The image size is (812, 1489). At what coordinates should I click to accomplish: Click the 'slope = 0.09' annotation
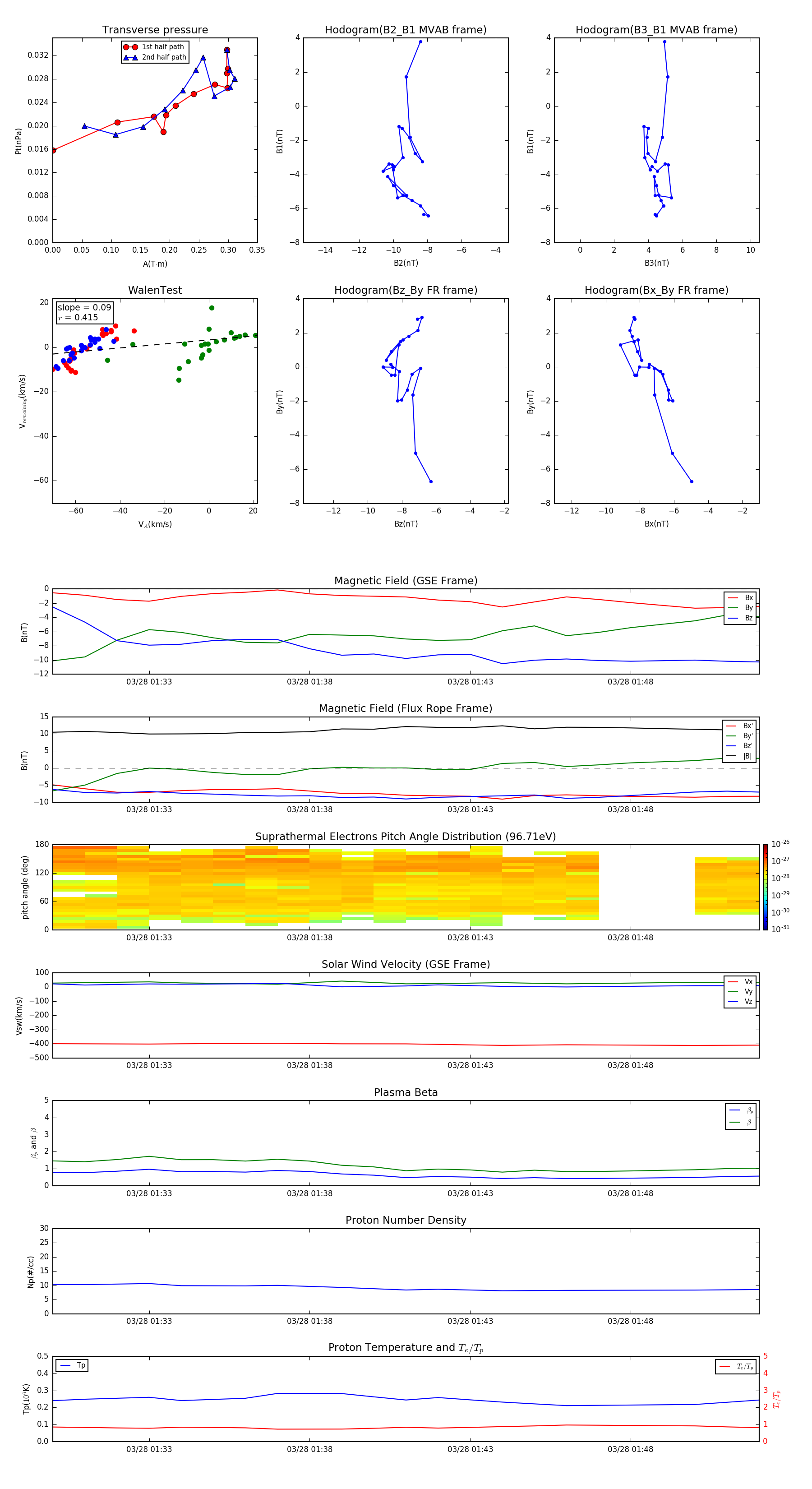pyautogui.click(x=84, y=308)
